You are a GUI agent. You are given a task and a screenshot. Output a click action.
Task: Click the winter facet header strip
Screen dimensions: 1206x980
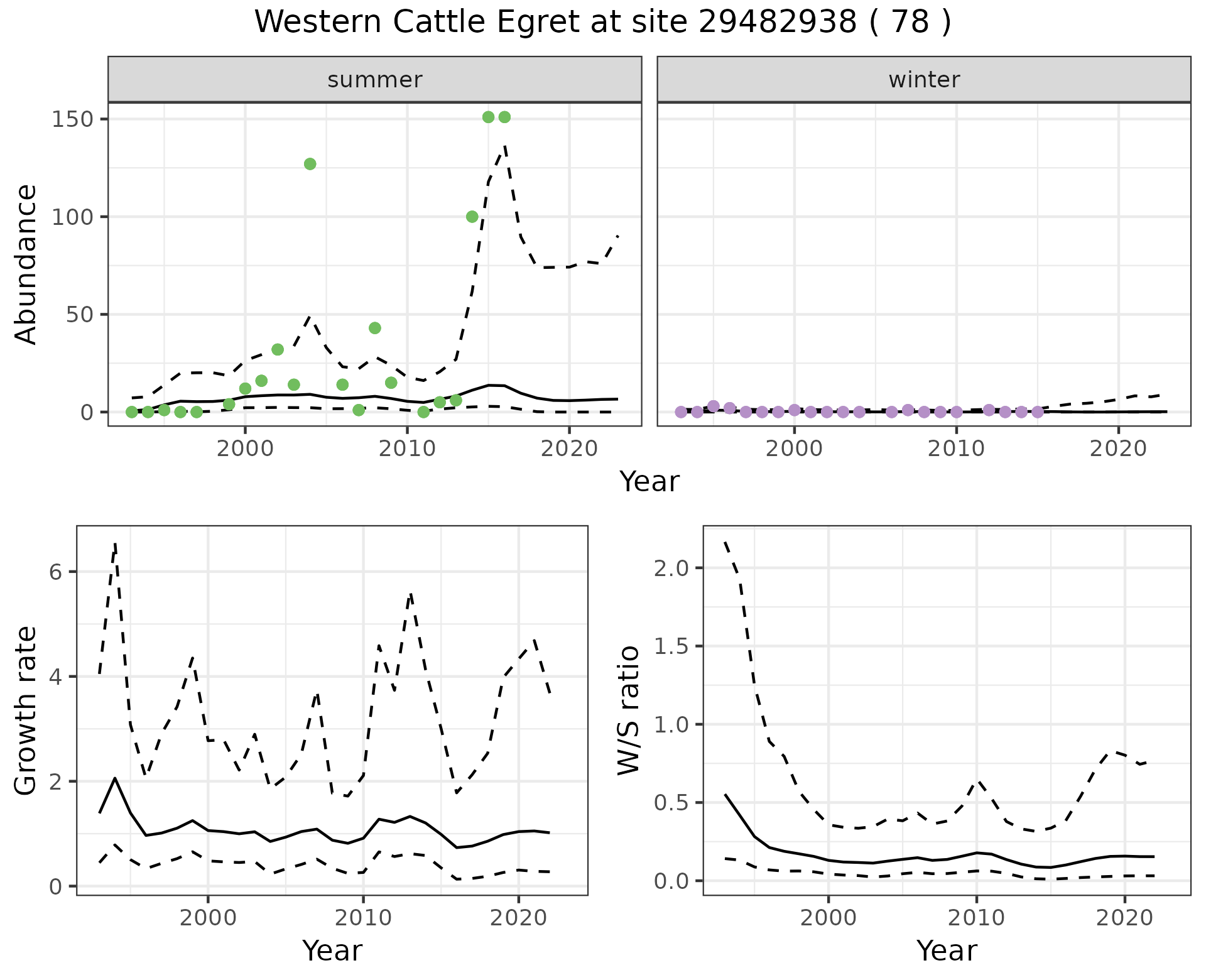pos(923,80)
